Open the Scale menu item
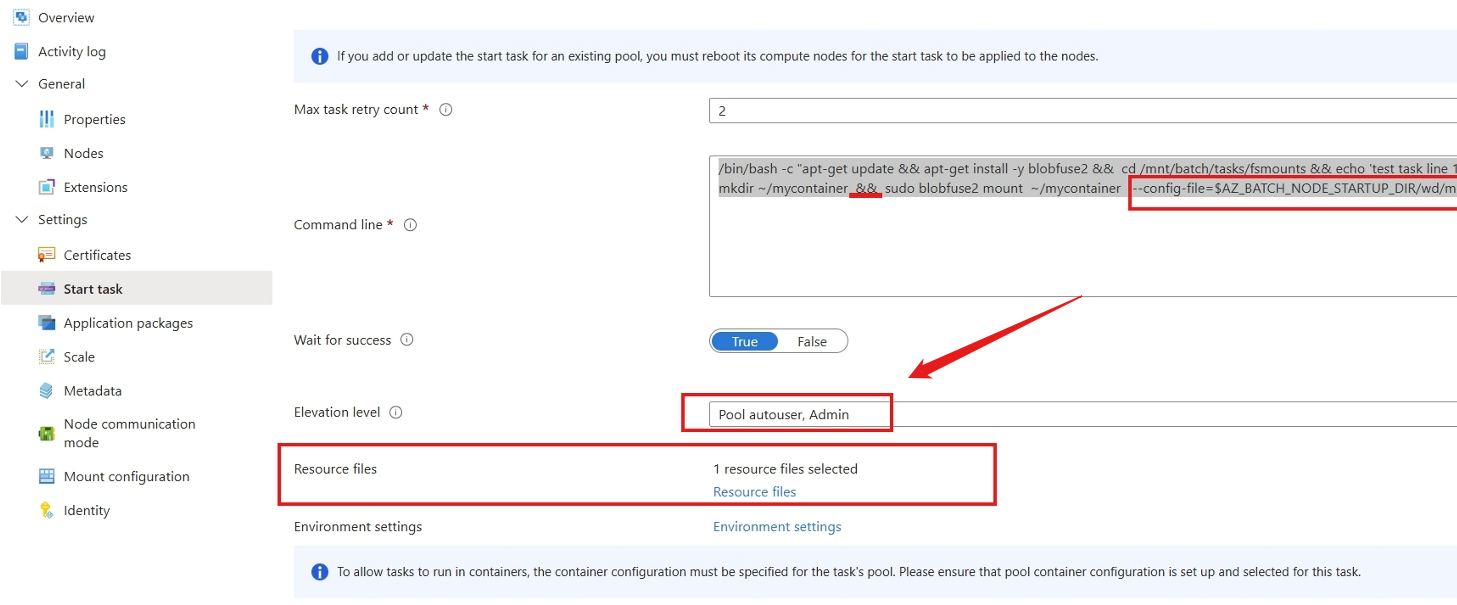The height and width of the screenshot is (605, 1457). [79, 357]
